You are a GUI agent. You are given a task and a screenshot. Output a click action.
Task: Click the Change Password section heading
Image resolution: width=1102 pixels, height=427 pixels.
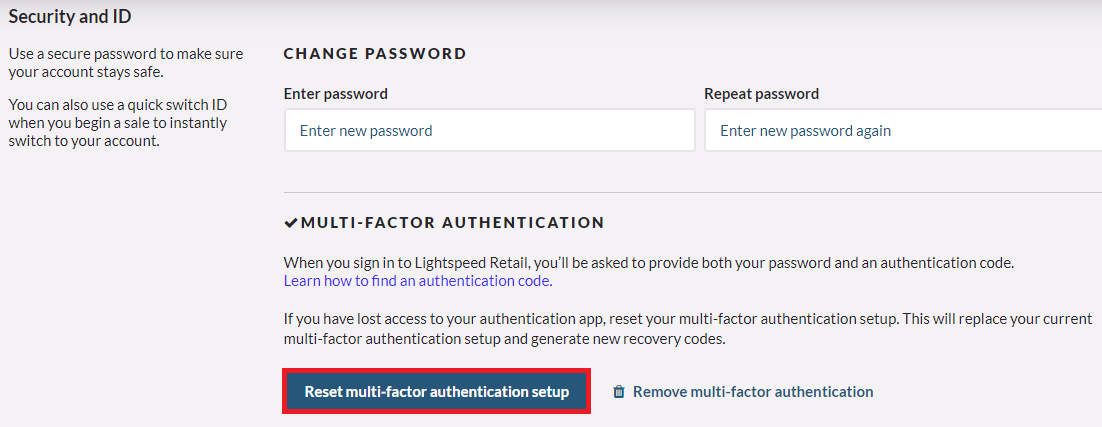pos(375,53)
